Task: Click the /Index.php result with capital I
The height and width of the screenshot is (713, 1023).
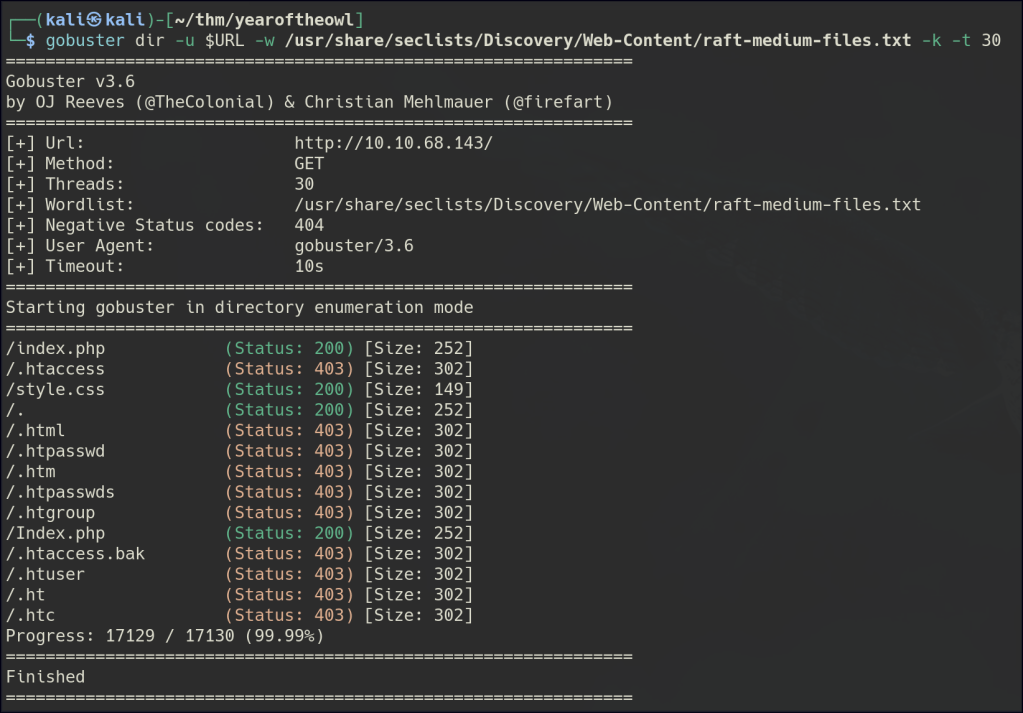Action: click(x=55, y=533)
